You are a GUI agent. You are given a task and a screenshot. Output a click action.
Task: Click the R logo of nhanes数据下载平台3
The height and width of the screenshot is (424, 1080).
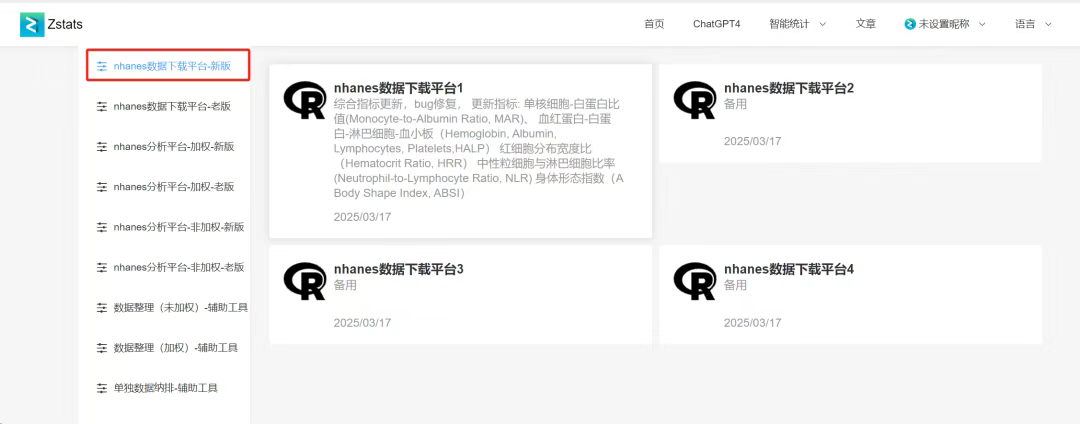pyautogui.click(x=304, y=280)
